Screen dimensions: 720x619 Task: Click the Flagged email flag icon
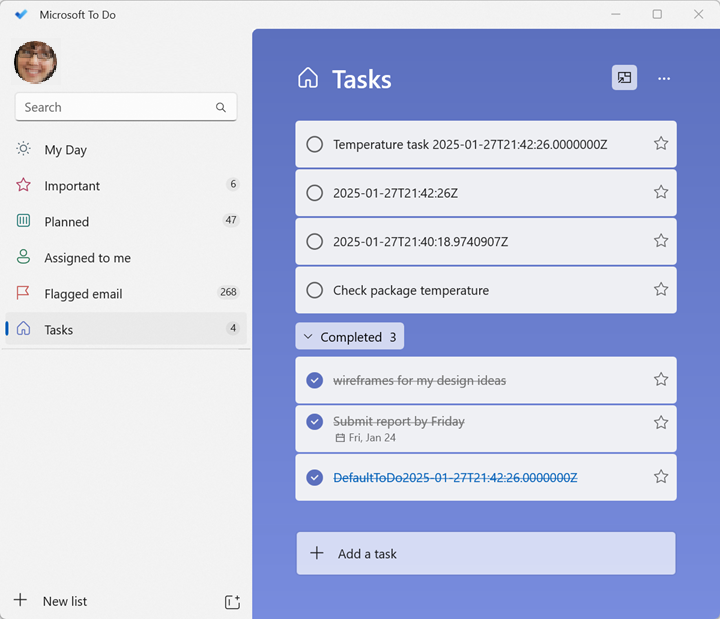(23, 293)
